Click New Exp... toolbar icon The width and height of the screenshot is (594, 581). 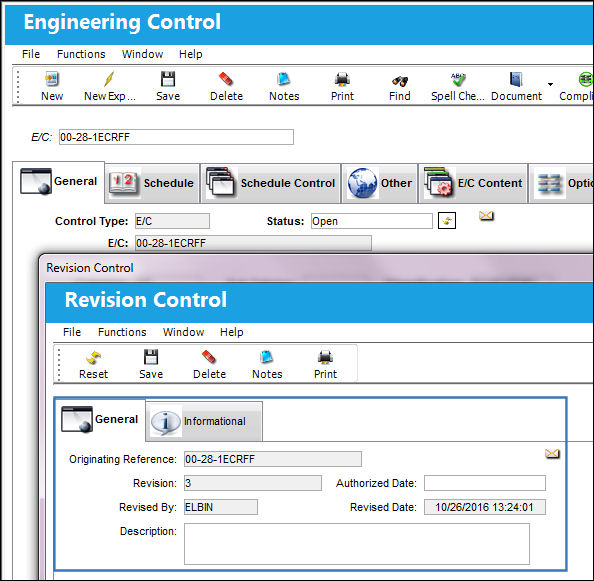point(109,86)
